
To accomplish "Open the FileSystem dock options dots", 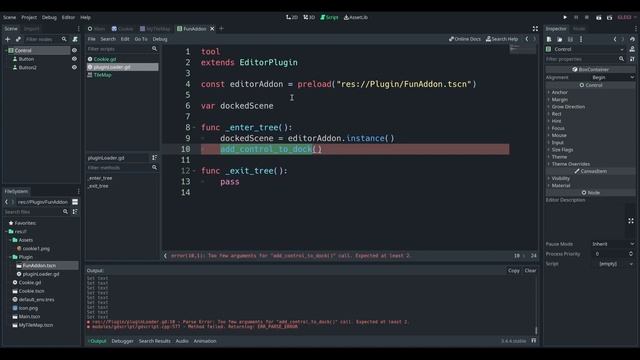I will click(x=78, y=191).
